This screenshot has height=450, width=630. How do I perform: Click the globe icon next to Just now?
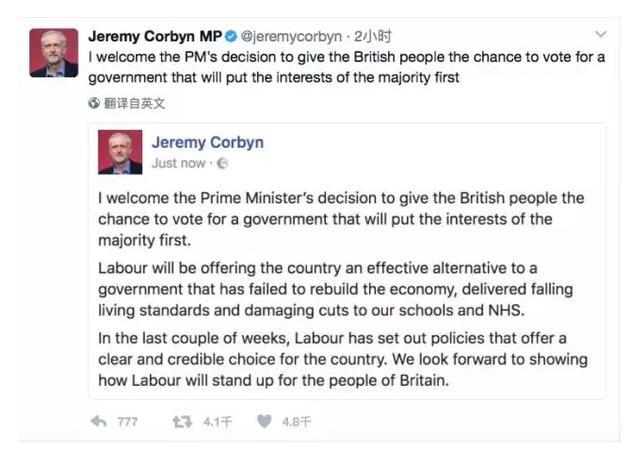click(x=221, y=163)
